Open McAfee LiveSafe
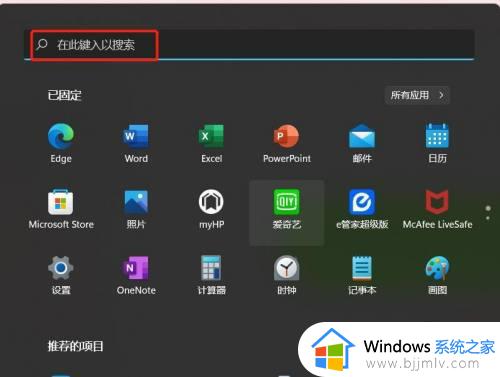Image resolution: width=500 pixels, height=377 pixels. point(437,209)
